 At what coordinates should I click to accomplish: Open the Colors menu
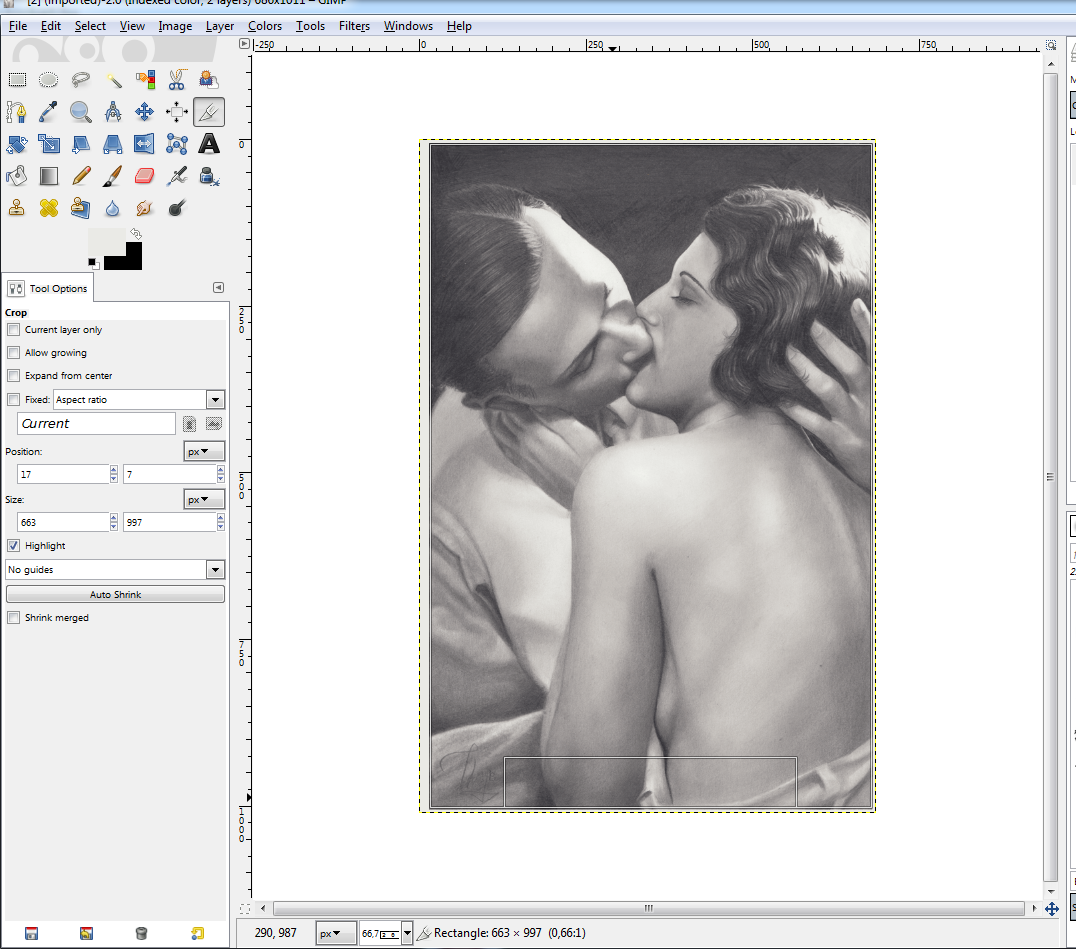coord(265,26)
